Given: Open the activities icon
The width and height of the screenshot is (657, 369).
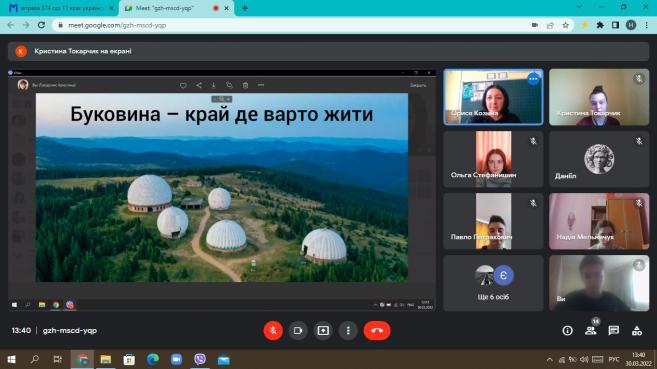Looking at the screenshot, I should (637, 331).
